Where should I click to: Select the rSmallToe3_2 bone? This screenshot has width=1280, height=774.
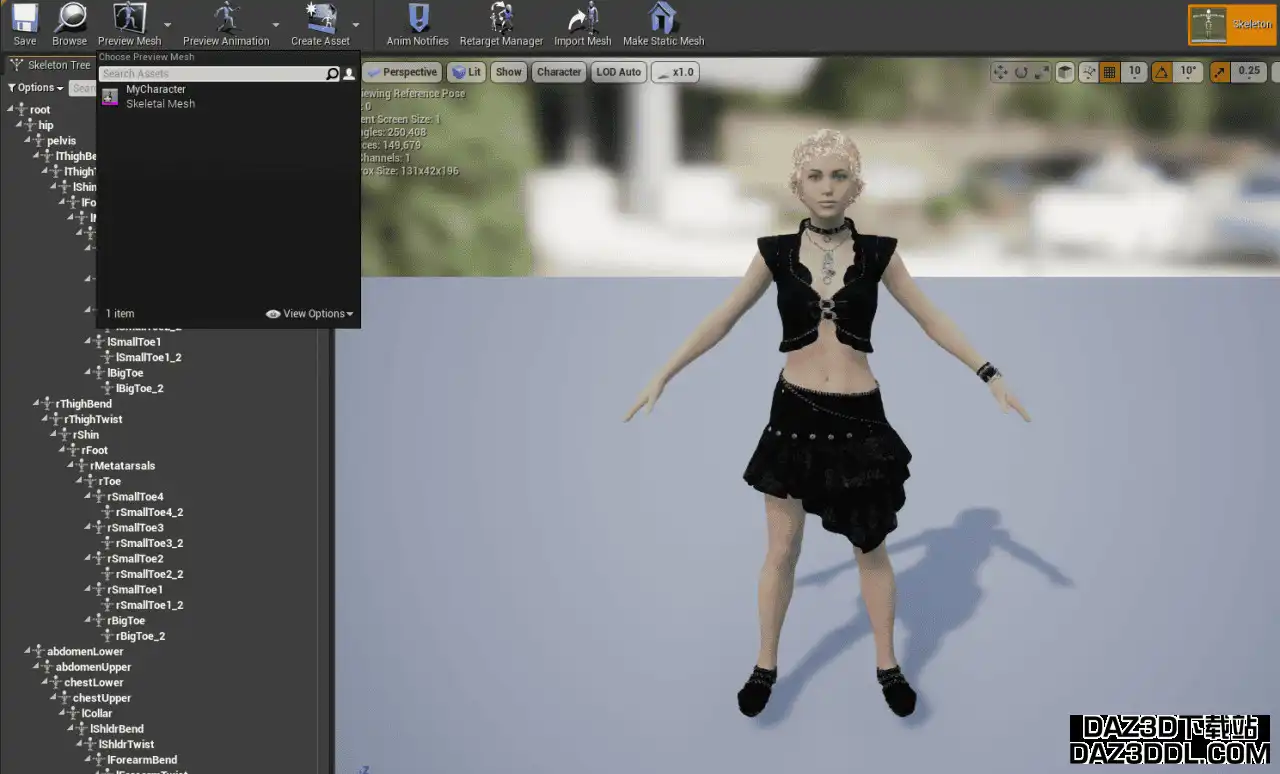click(x=150, y=543)
